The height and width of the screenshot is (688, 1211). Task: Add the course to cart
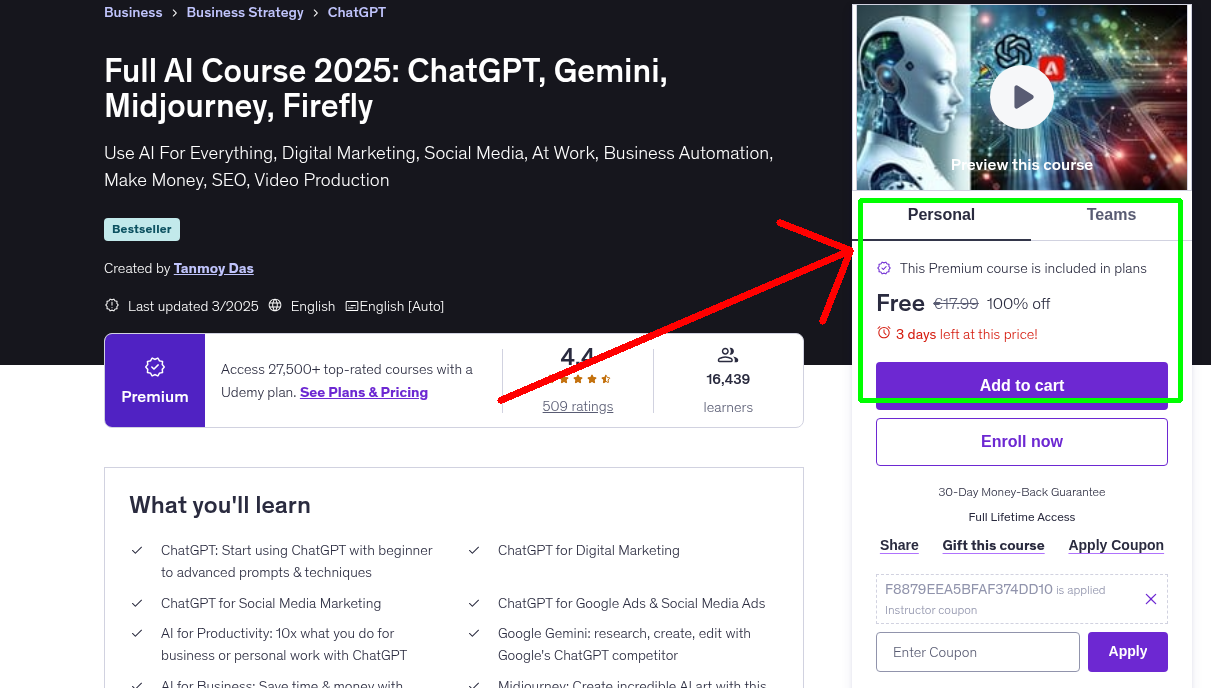[1021, 385]
